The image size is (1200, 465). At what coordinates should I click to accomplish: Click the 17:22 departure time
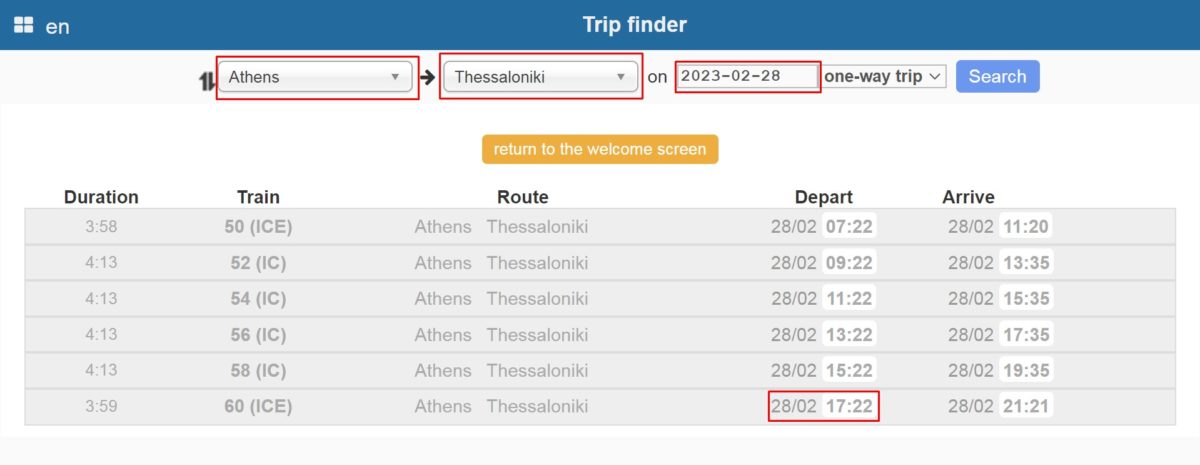click(x=849, y=407)
